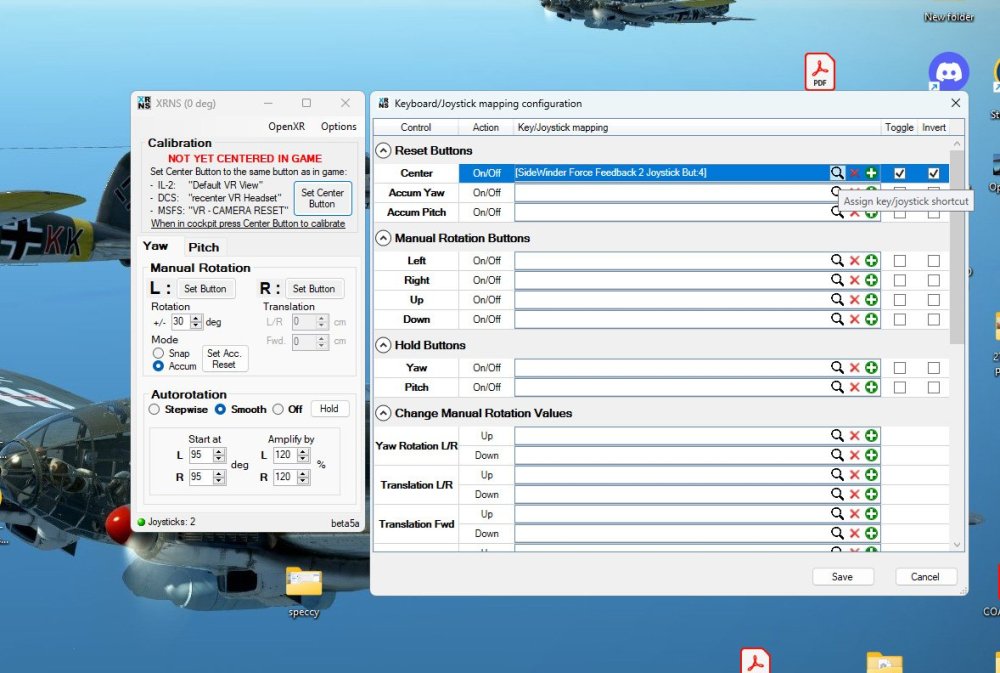
Task: Collapse the Hold Buttons section
Action: pos(383,345)
